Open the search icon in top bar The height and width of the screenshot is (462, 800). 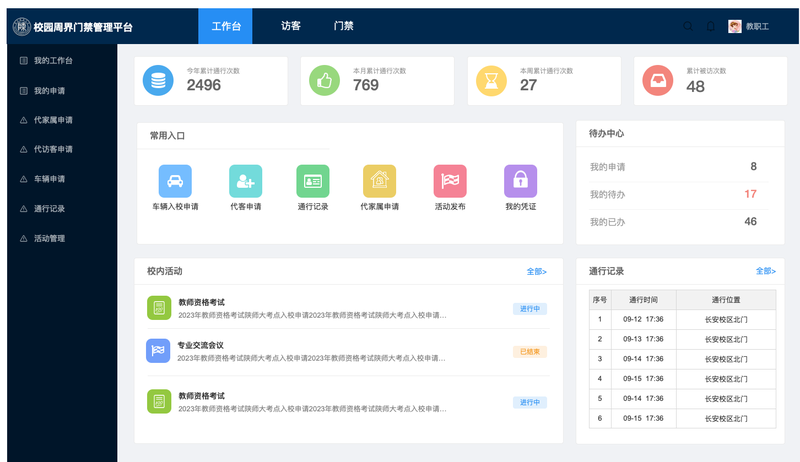[688, 27]
